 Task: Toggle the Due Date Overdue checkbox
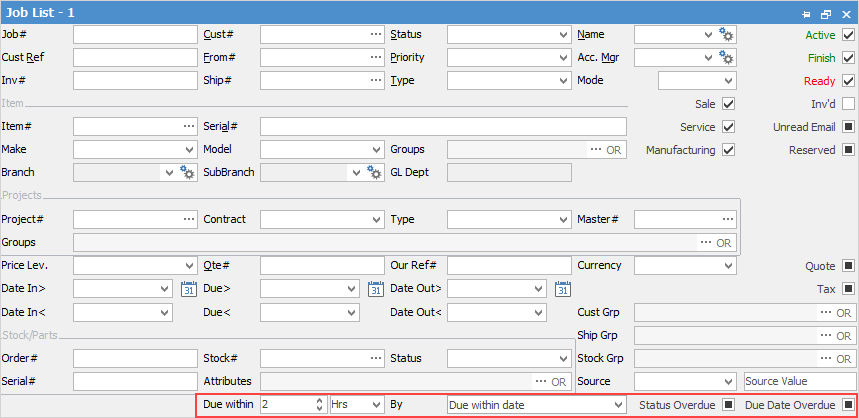tap(848, 405)
